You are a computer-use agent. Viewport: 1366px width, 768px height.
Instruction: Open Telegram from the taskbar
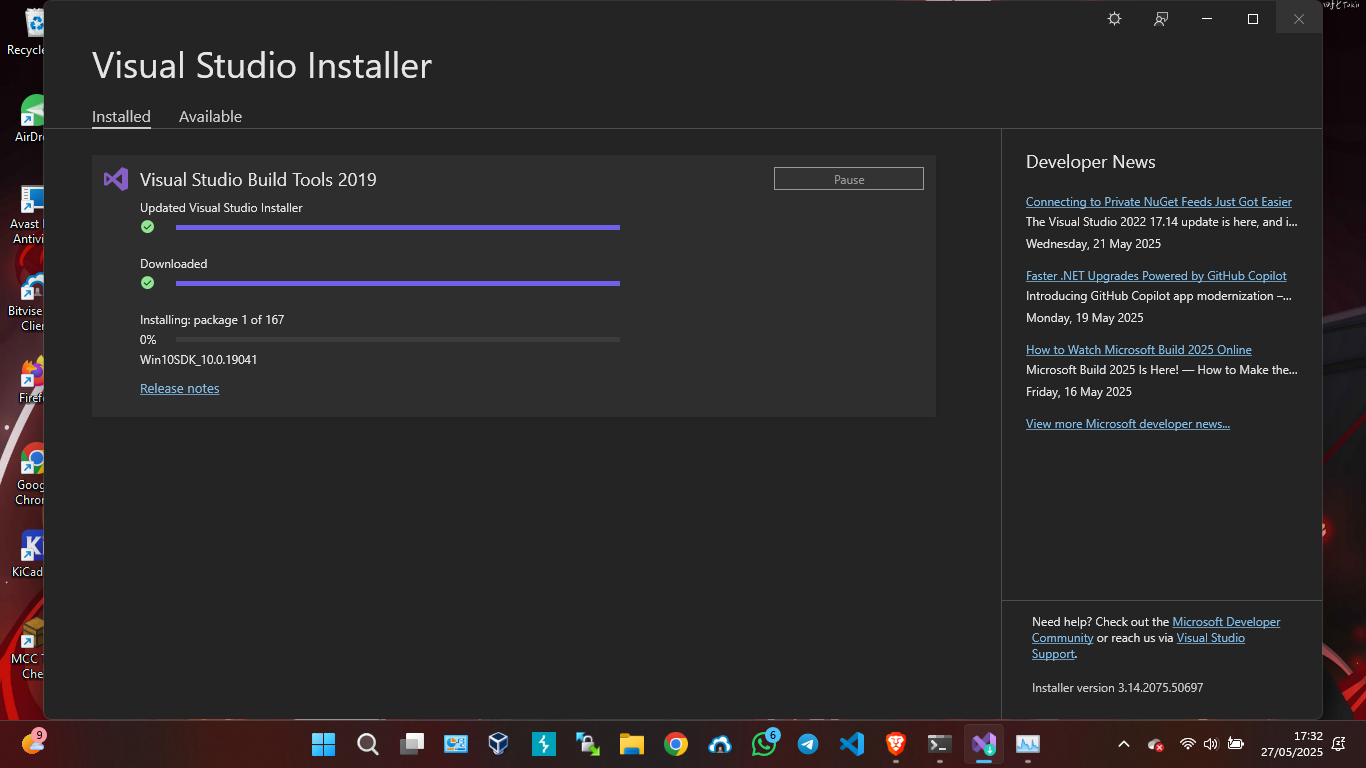(808, 744)
